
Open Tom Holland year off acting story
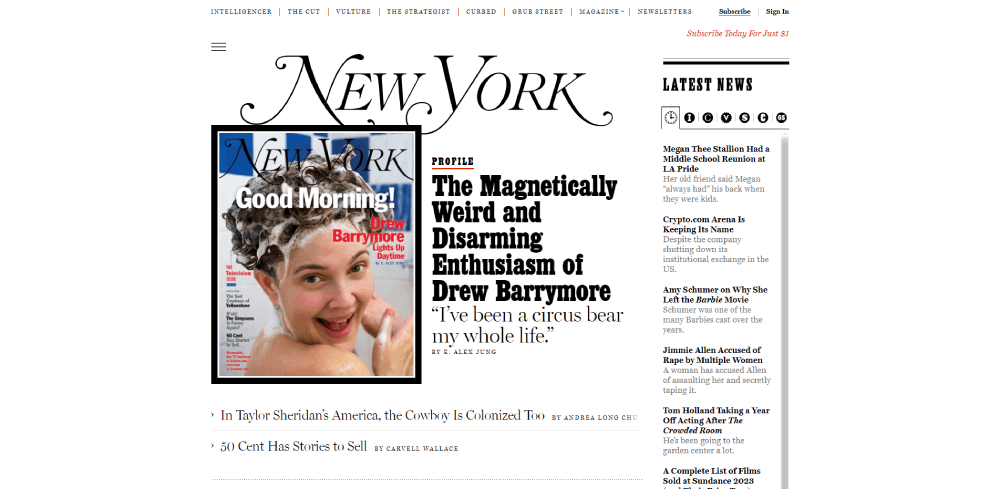[x=716, y=420]
